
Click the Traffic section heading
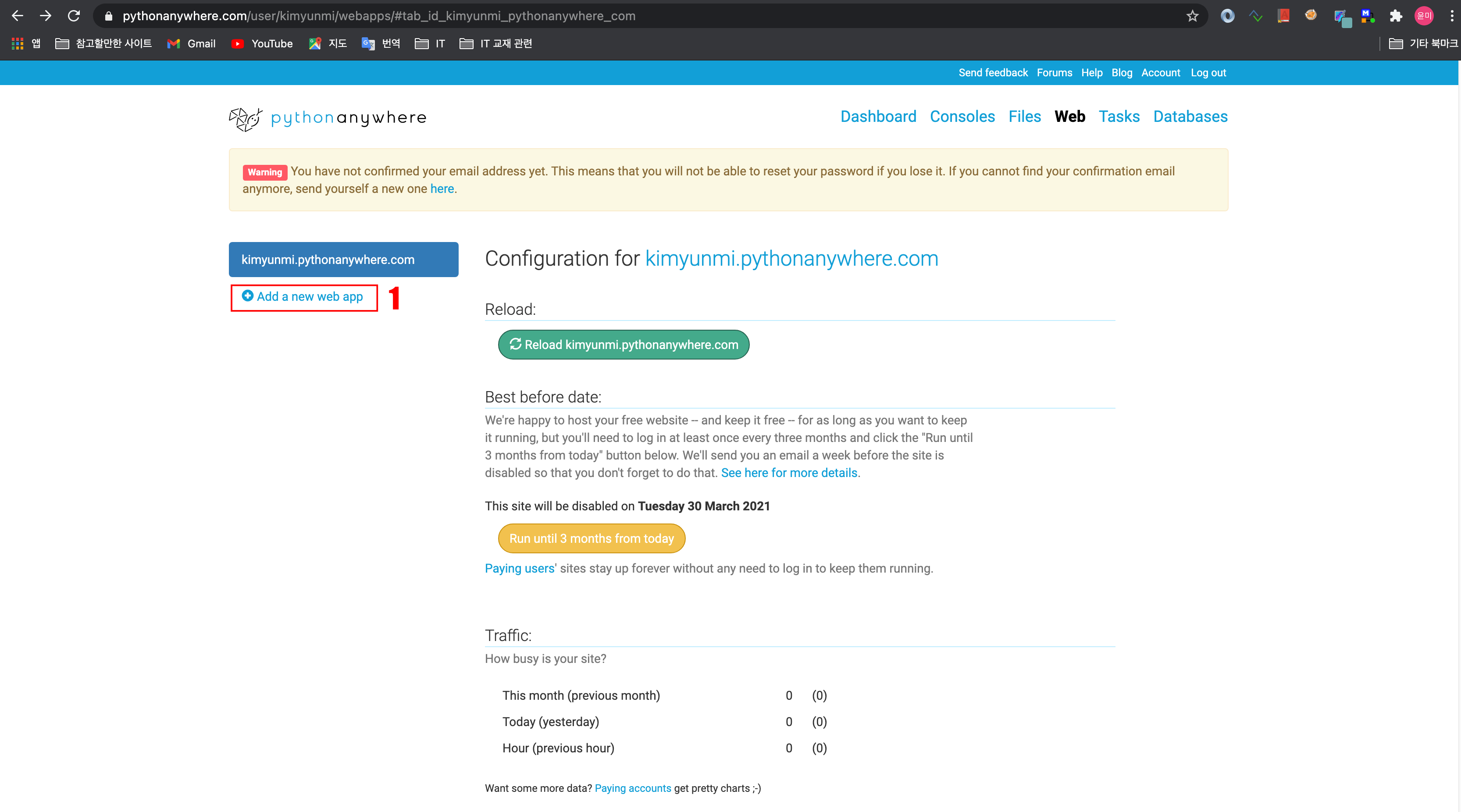[x=508, y=636]
